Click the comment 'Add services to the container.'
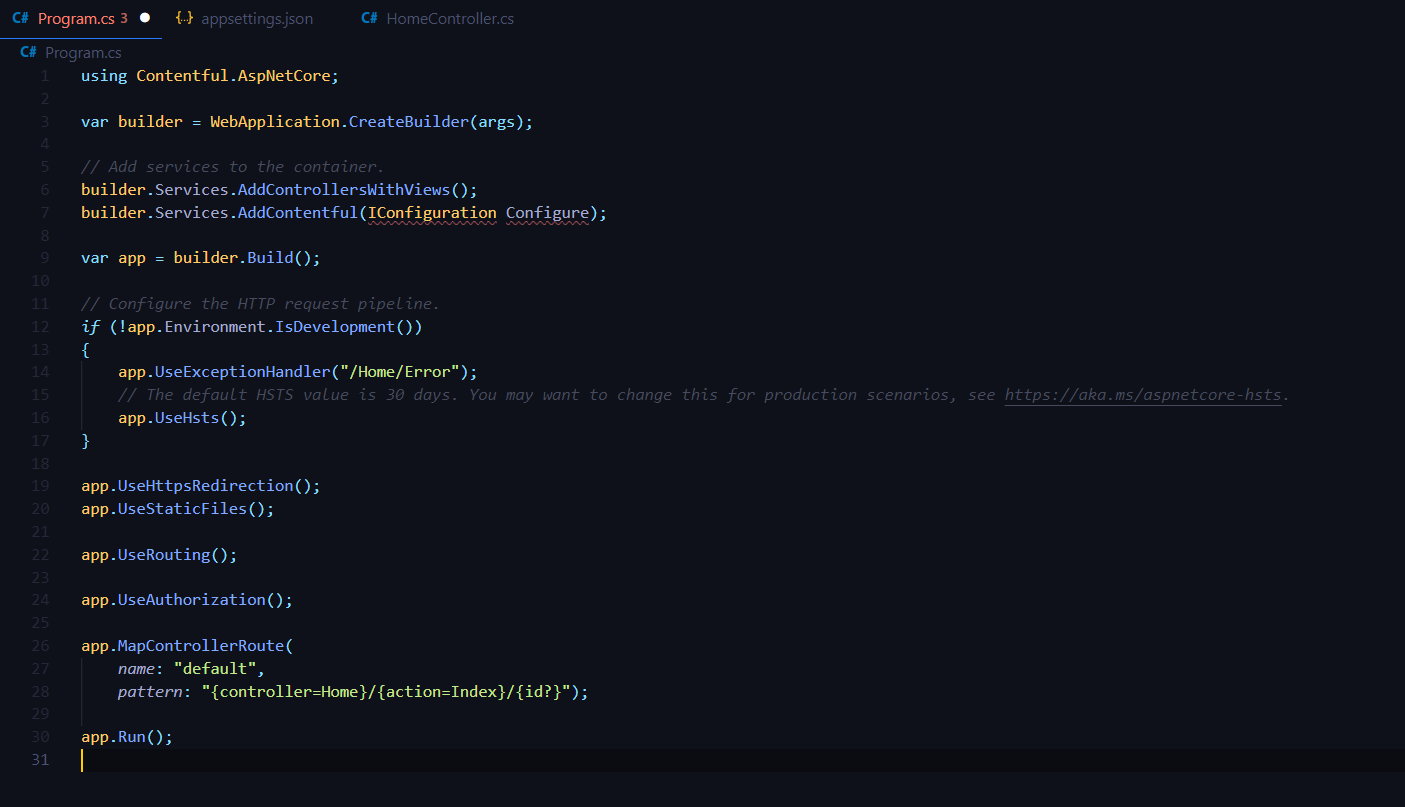 [232, 167]
